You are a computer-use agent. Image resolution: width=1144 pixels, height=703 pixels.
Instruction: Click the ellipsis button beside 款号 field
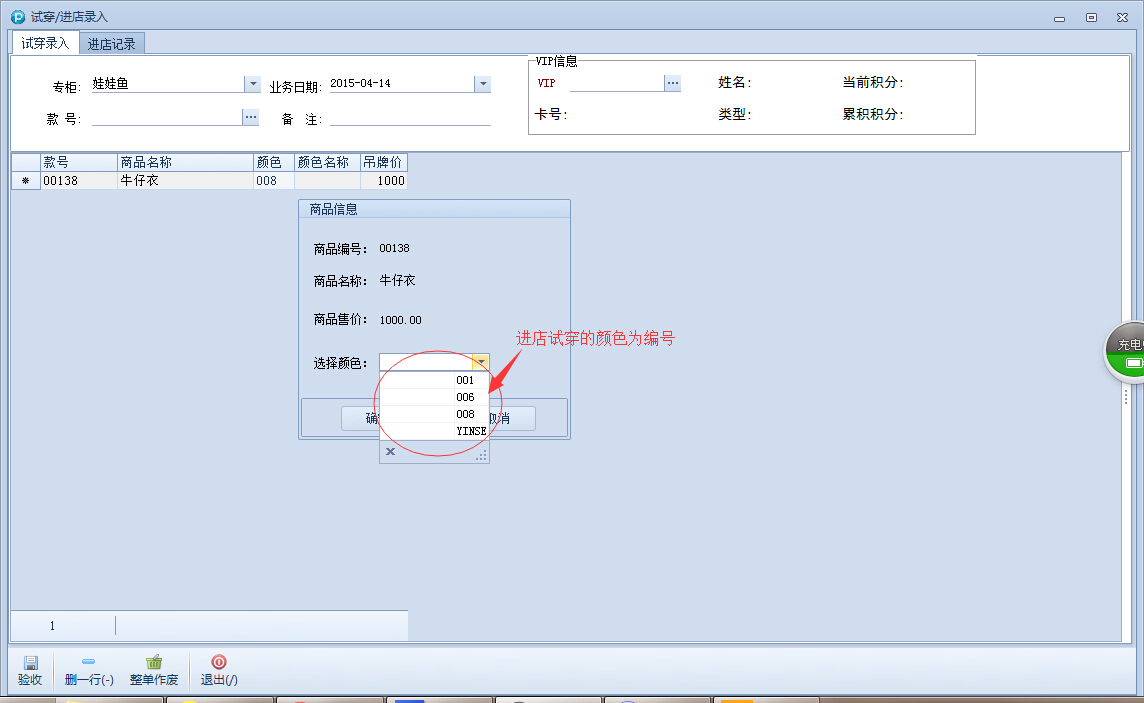(x=251, y=117)
